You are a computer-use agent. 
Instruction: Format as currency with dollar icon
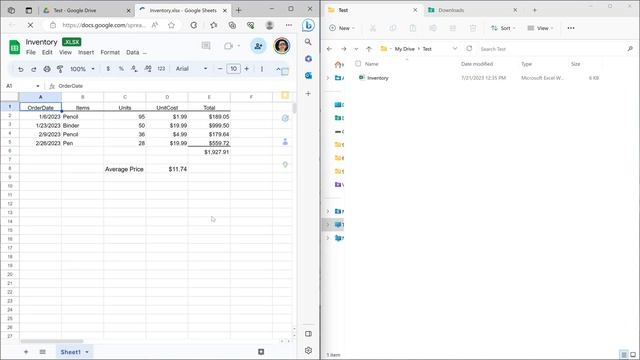(x=108, y=69)
